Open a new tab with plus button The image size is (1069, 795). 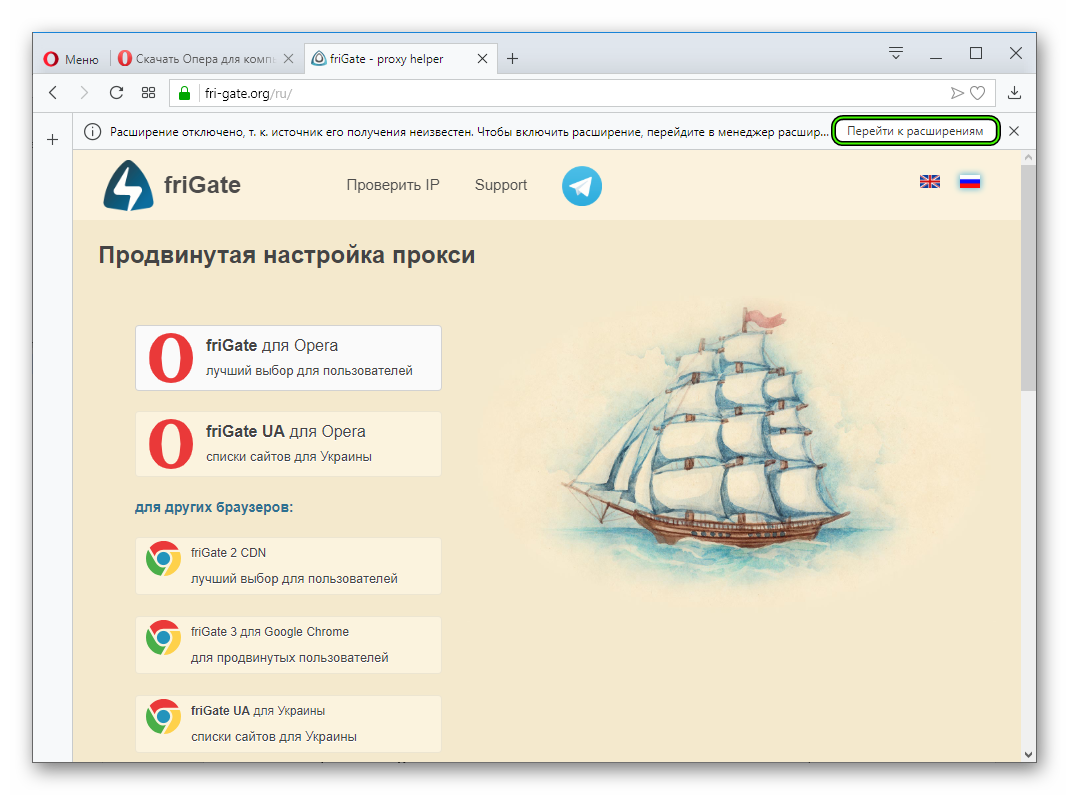click(513, 59)
